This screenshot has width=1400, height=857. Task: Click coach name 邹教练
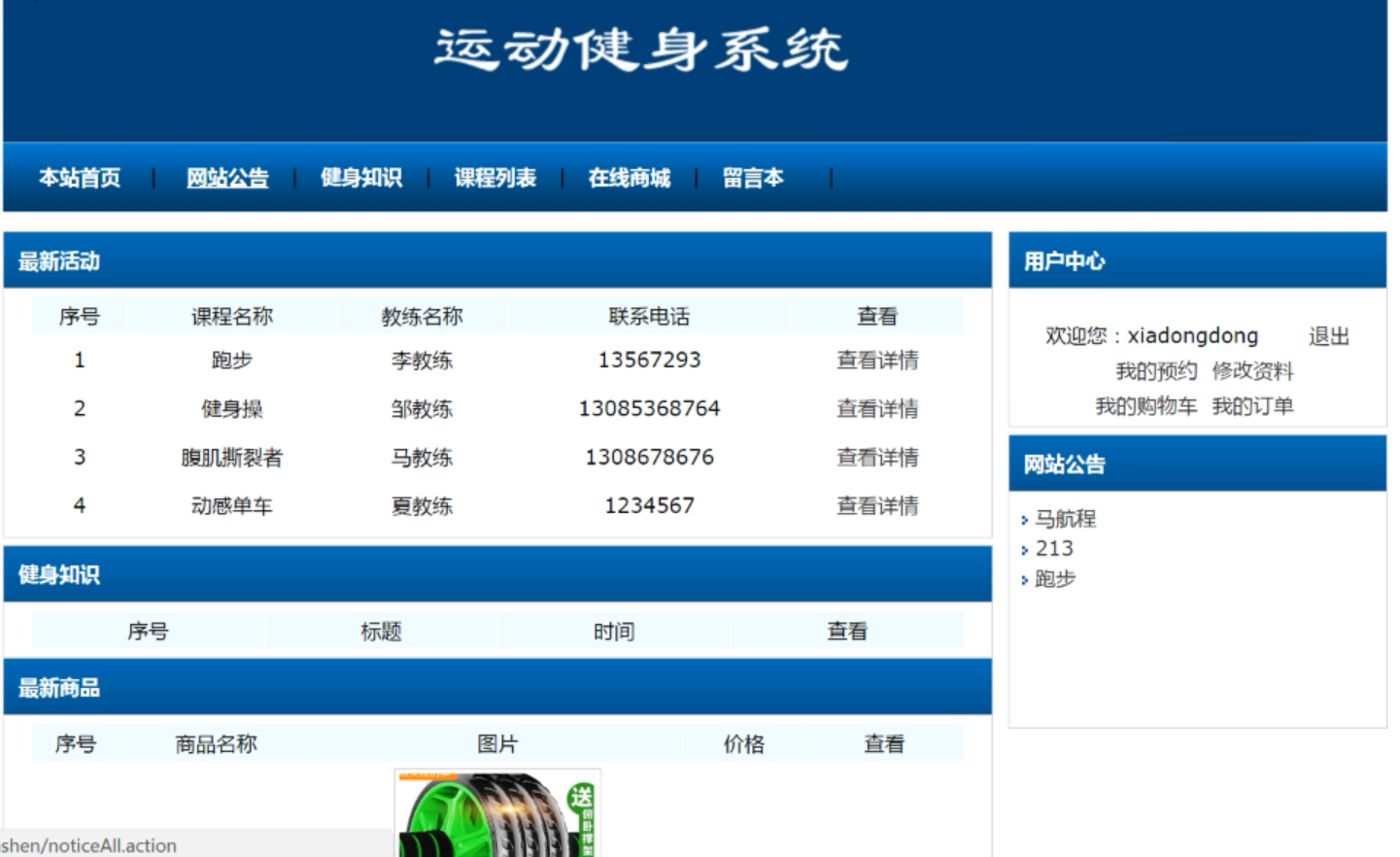coord(422,409)
